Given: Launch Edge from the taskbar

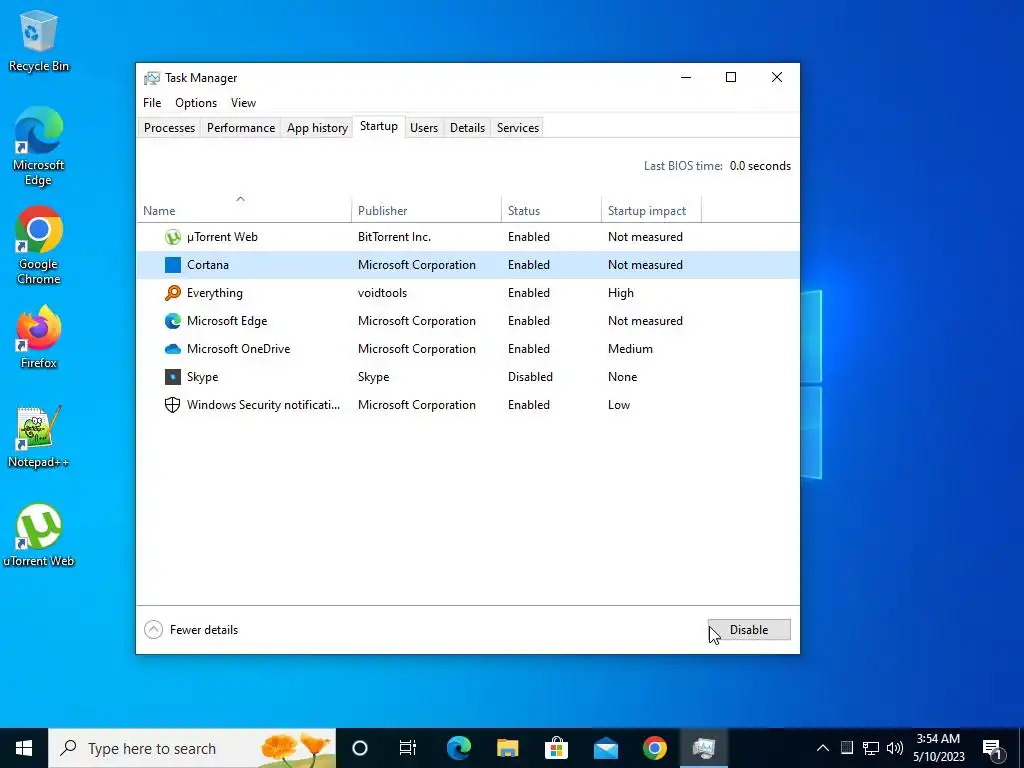Looking at the screenshot, I should (458, 748).
